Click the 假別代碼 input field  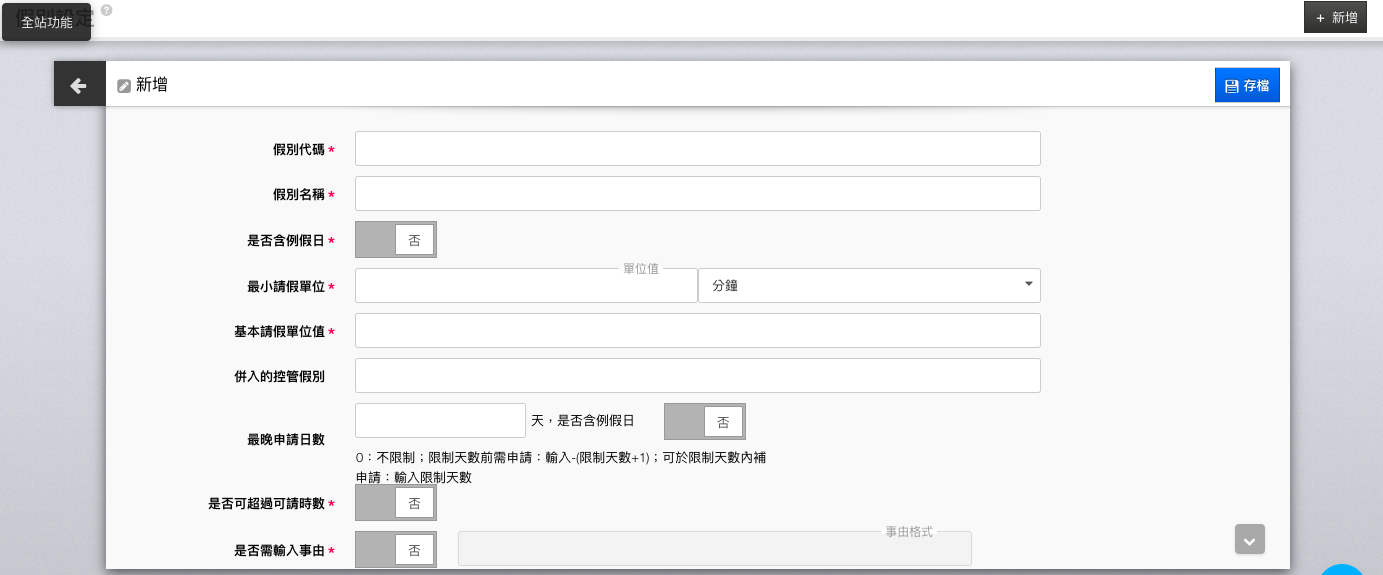click(697, 149)
